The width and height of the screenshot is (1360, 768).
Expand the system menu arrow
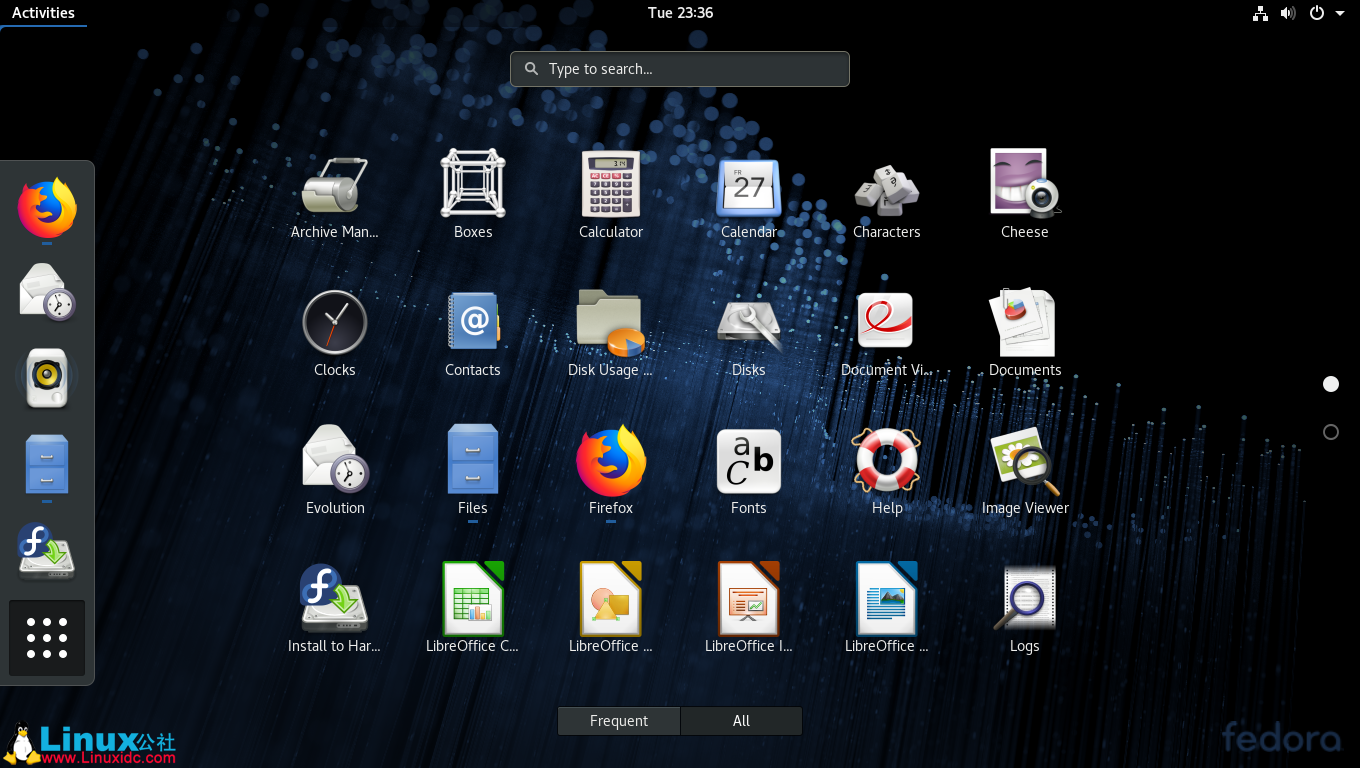(1340, 13)
